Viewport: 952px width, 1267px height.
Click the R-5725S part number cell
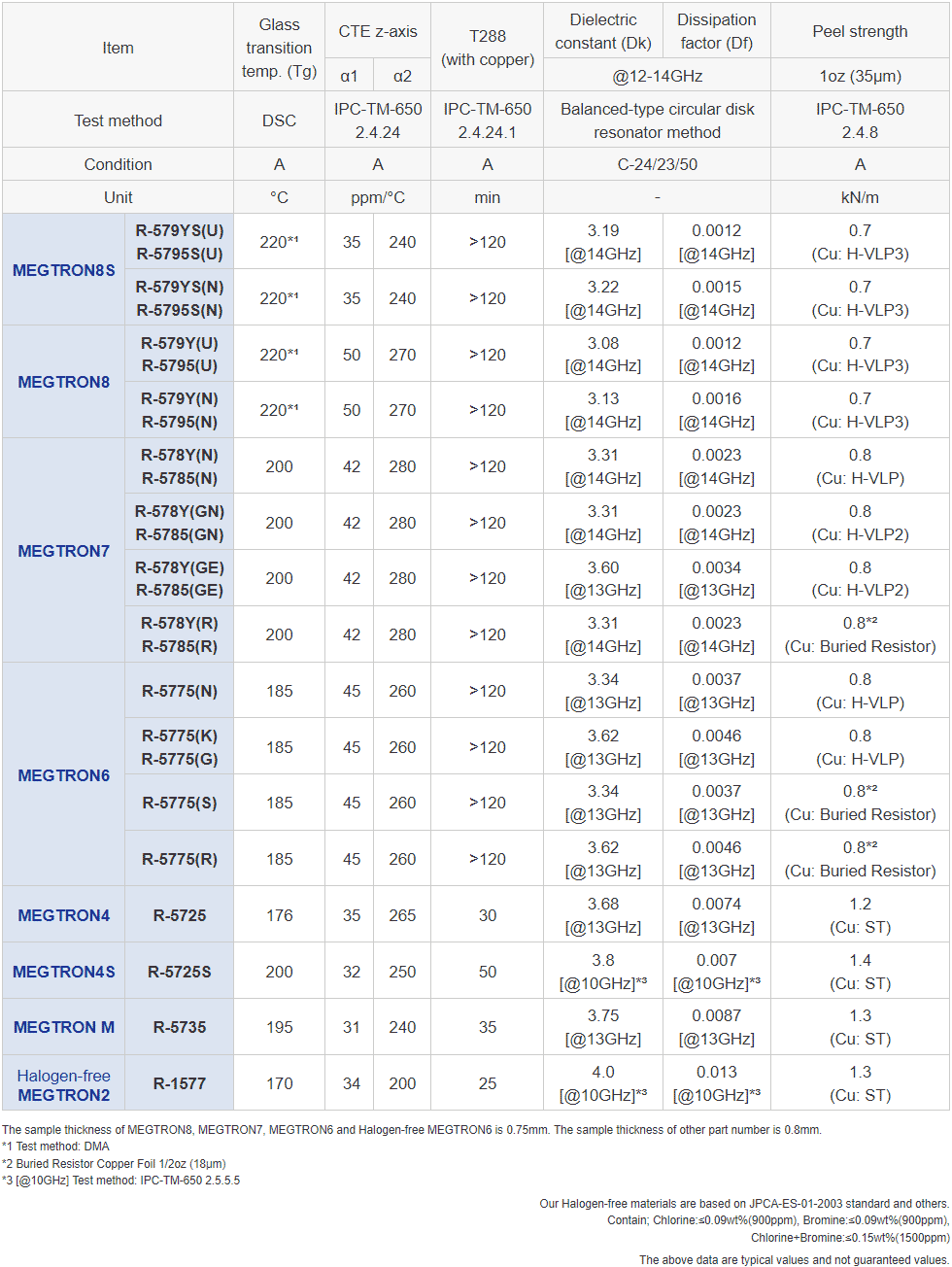pyautogui.click(x=180, y=972)
